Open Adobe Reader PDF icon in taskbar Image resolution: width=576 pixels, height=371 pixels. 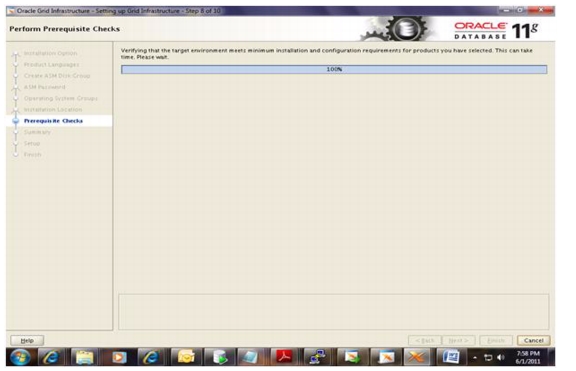284,357
